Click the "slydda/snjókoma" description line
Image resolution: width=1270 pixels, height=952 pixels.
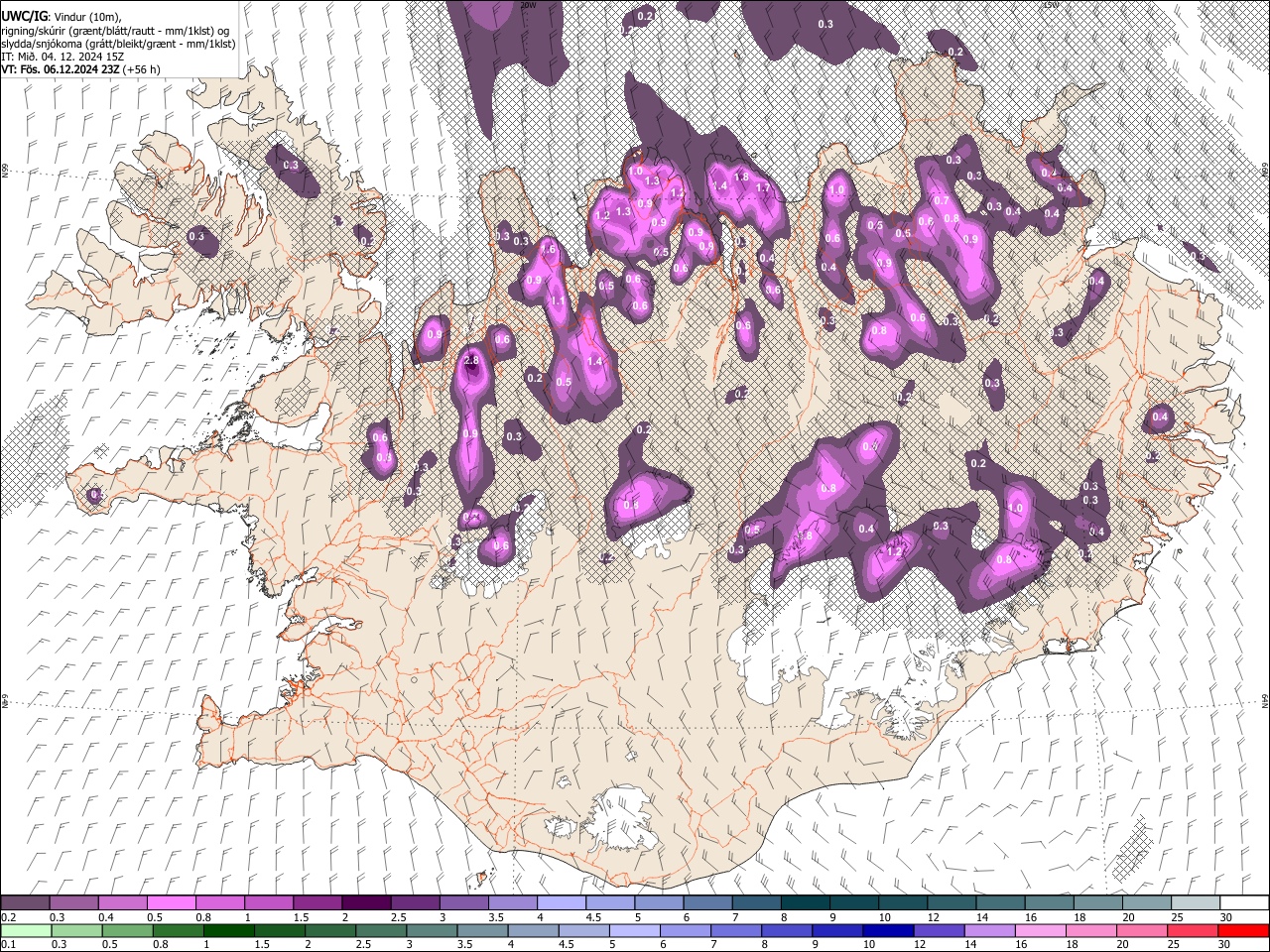118,44
